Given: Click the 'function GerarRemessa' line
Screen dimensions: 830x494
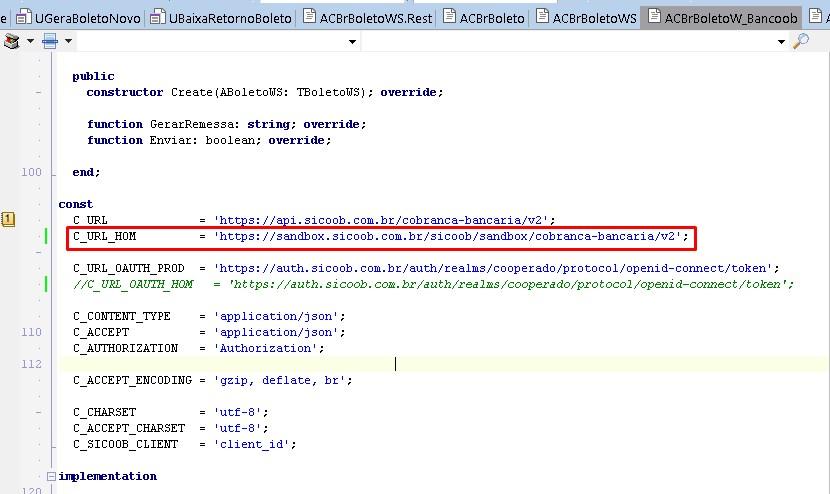Looking at the screenshot, I should pyautogui.click(x=227, y=124).
